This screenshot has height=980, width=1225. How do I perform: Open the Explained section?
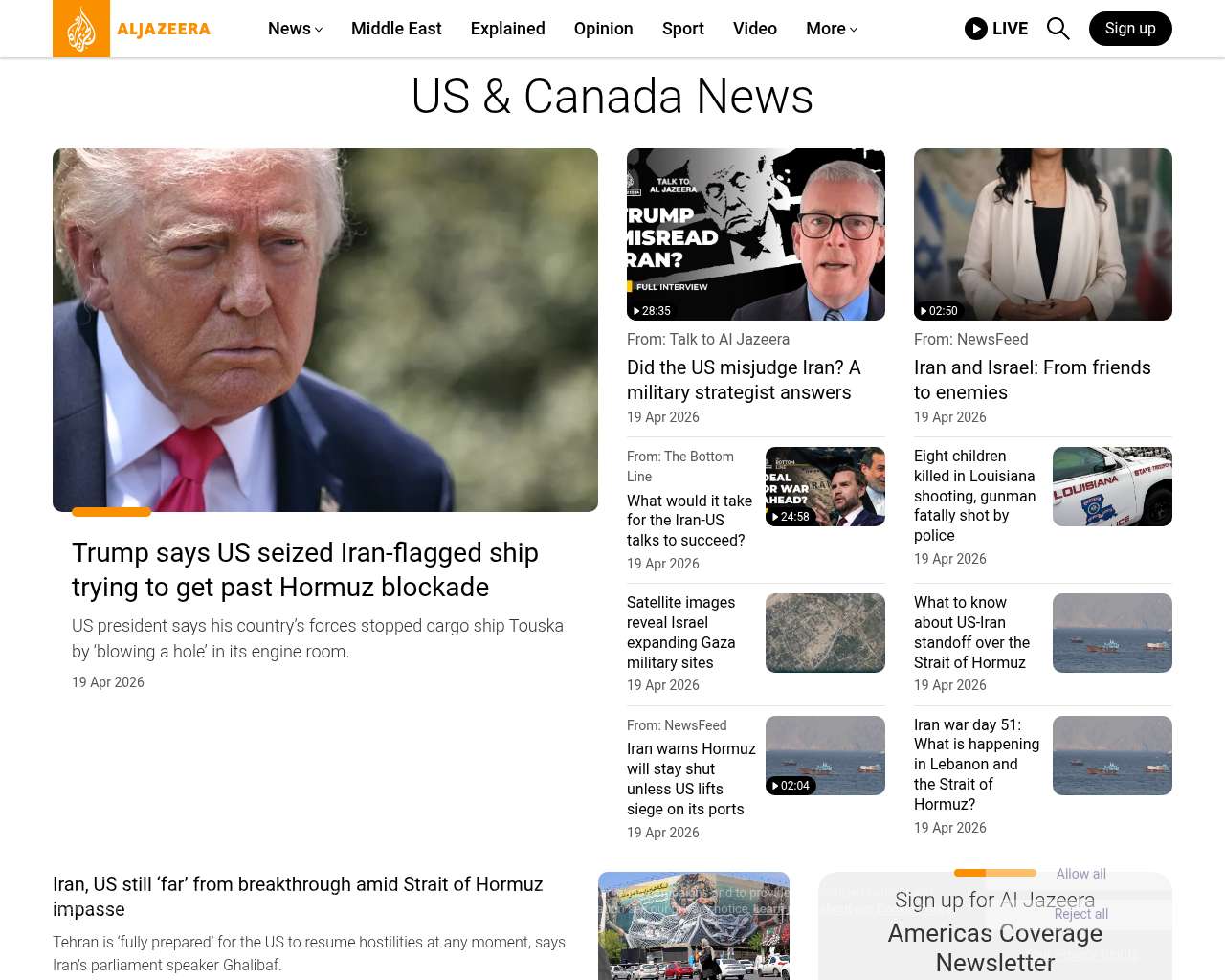pos(508,29)
